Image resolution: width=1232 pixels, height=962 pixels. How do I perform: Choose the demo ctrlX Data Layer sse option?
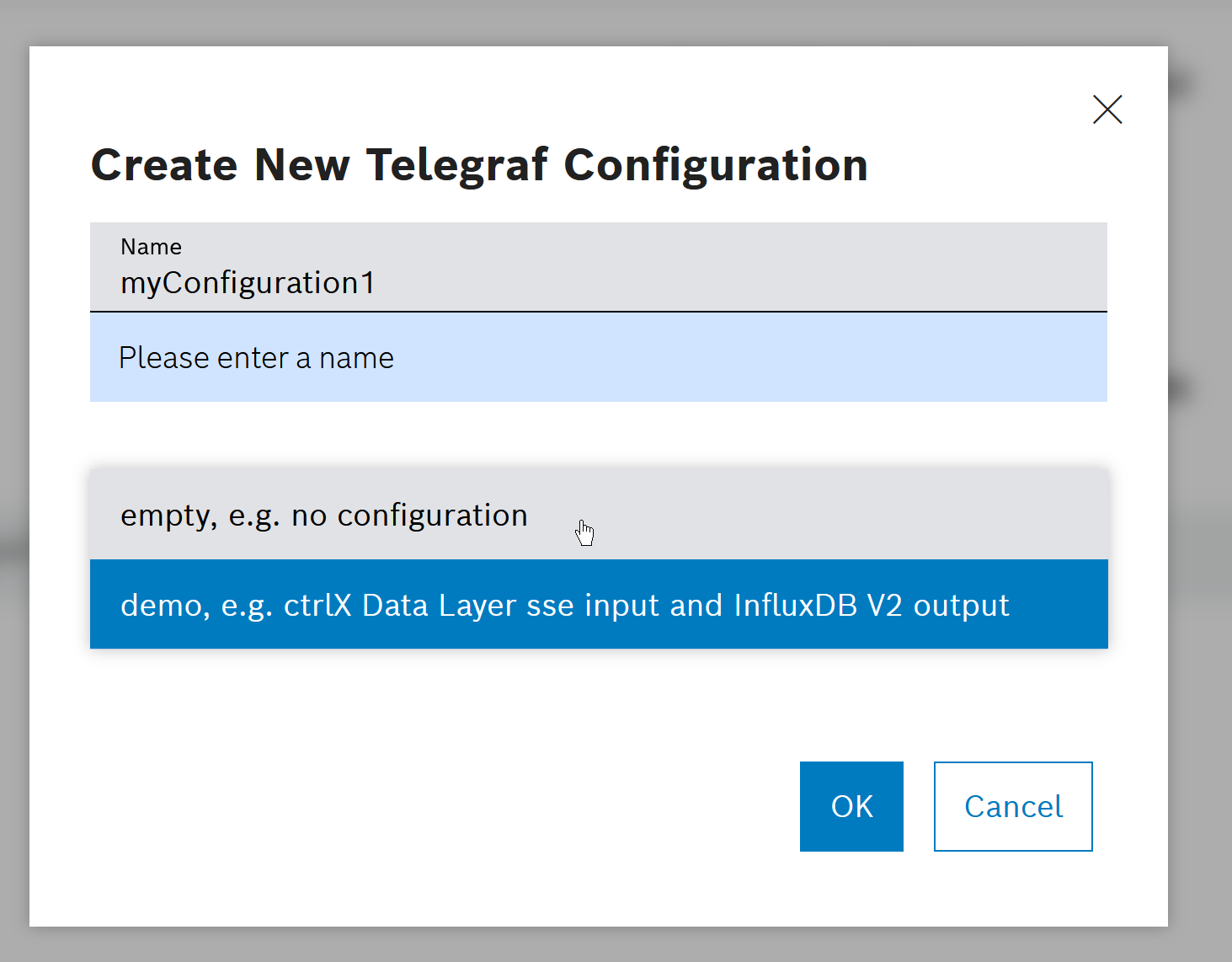(x=599, y=604)
